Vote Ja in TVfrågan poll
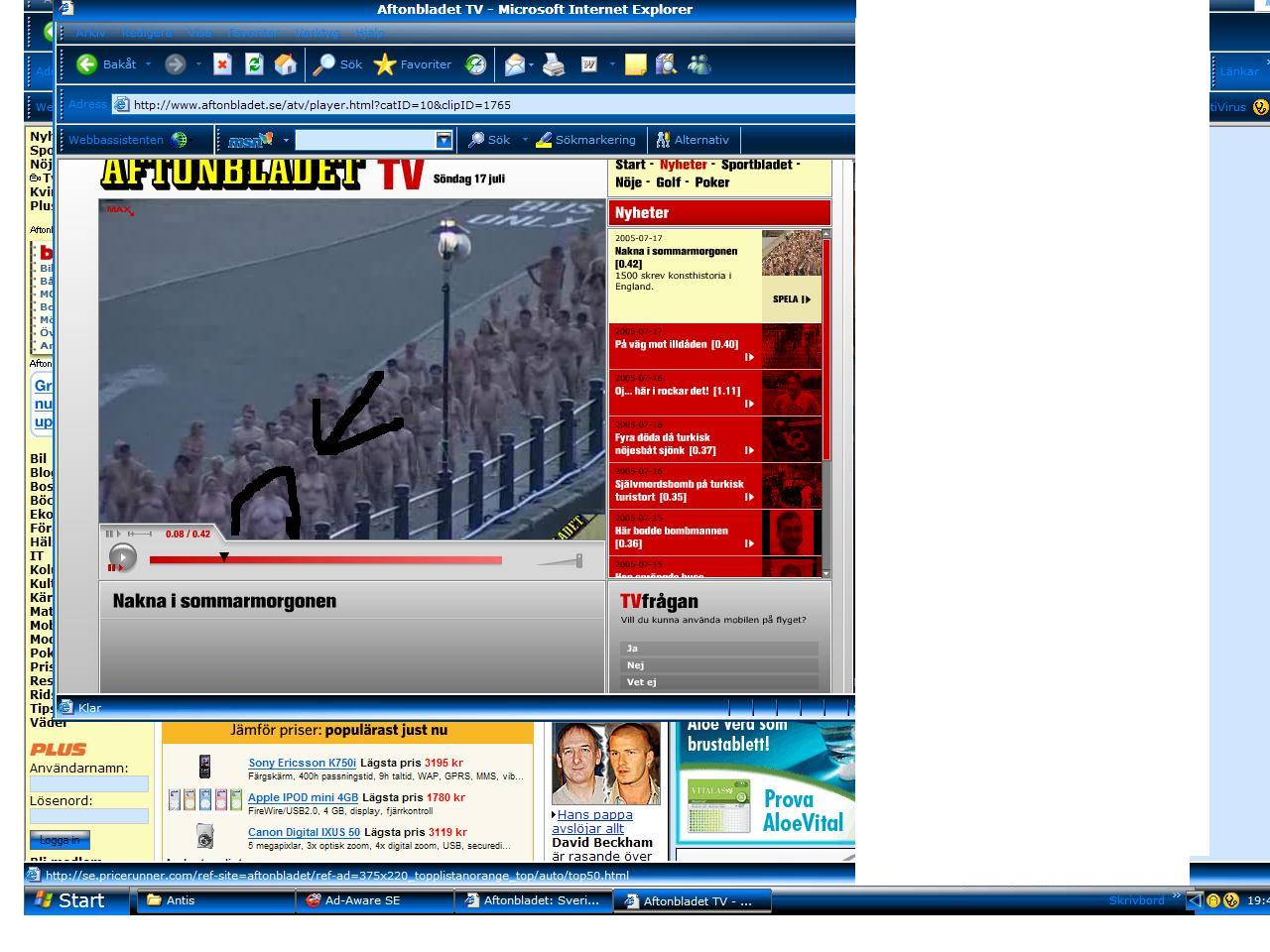This screenshot has width=1270, height=952. point(719,649)
